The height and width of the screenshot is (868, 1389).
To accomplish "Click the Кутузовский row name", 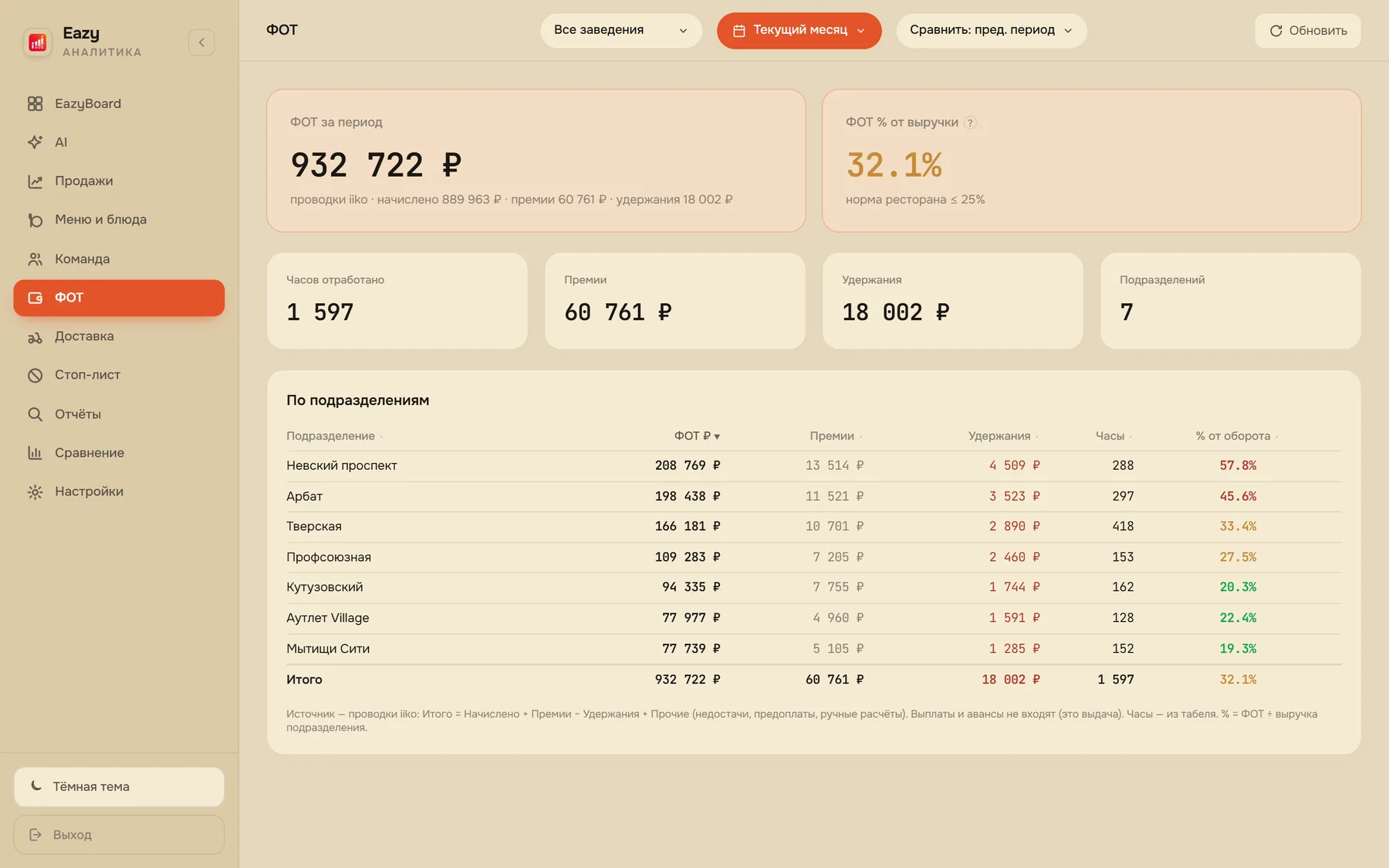I will click(325, 587).
